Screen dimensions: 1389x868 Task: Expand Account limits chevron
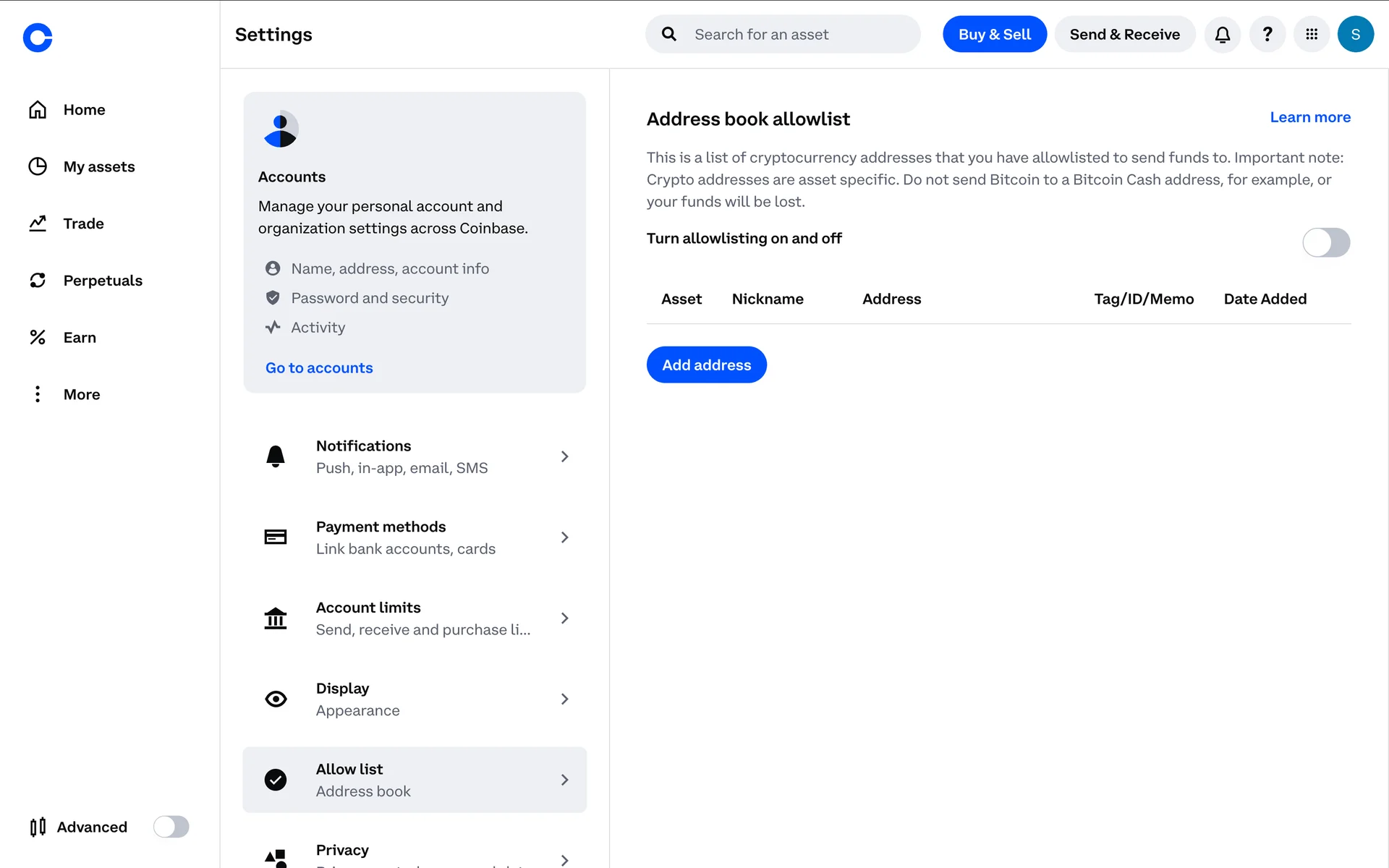(x=564, y=618)
